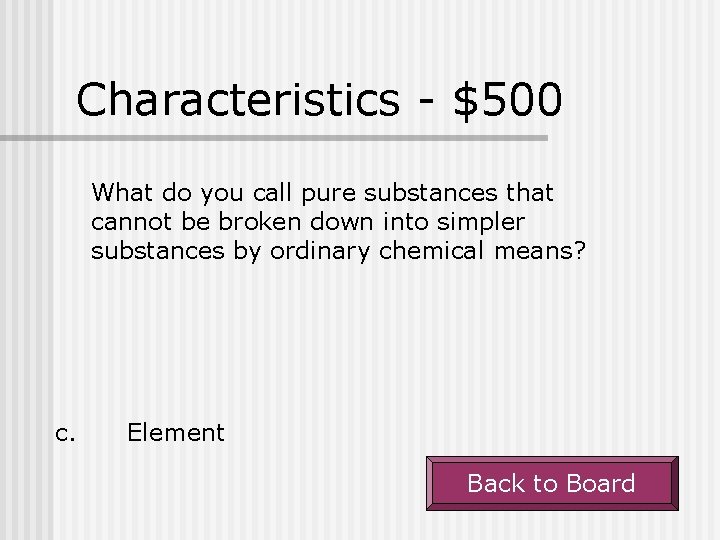Screen dimensions: 720x540
Task: Click the $500 value in title
Action: (507, 100)
